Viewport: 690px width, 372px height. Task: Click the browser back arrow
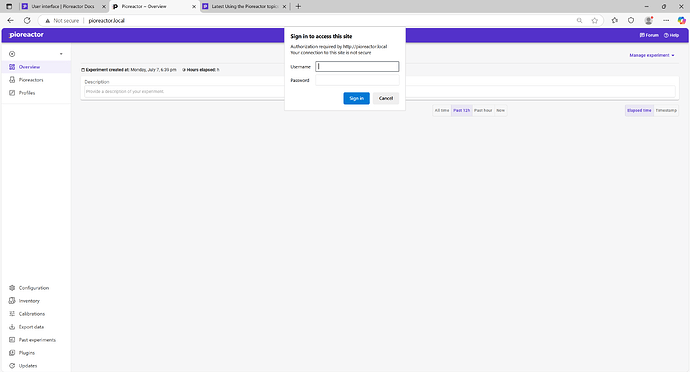click(11, 20)
